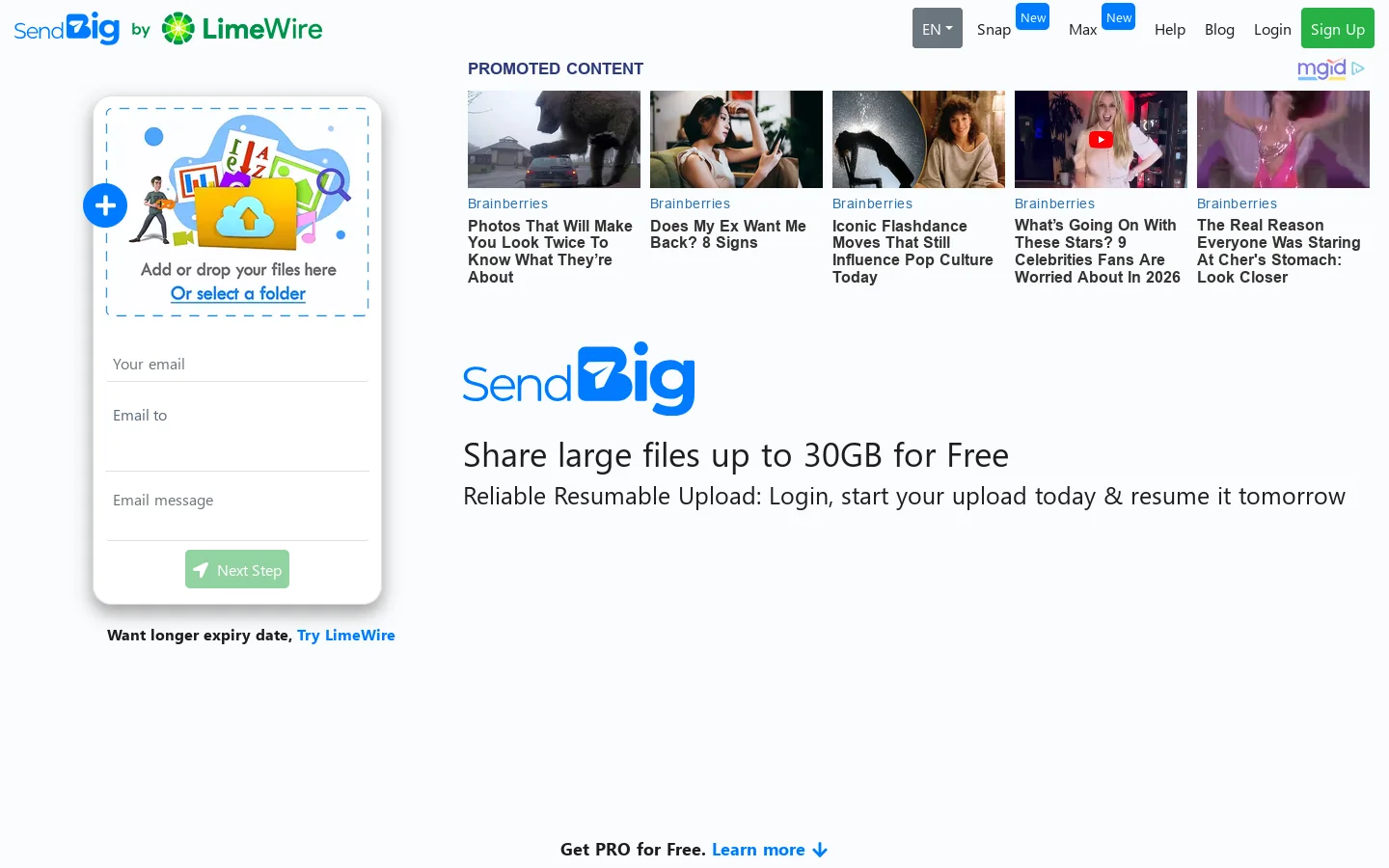Click the down arrow beside Learn more
Viewport: 1389px width, 868px height.
(820, 850)
